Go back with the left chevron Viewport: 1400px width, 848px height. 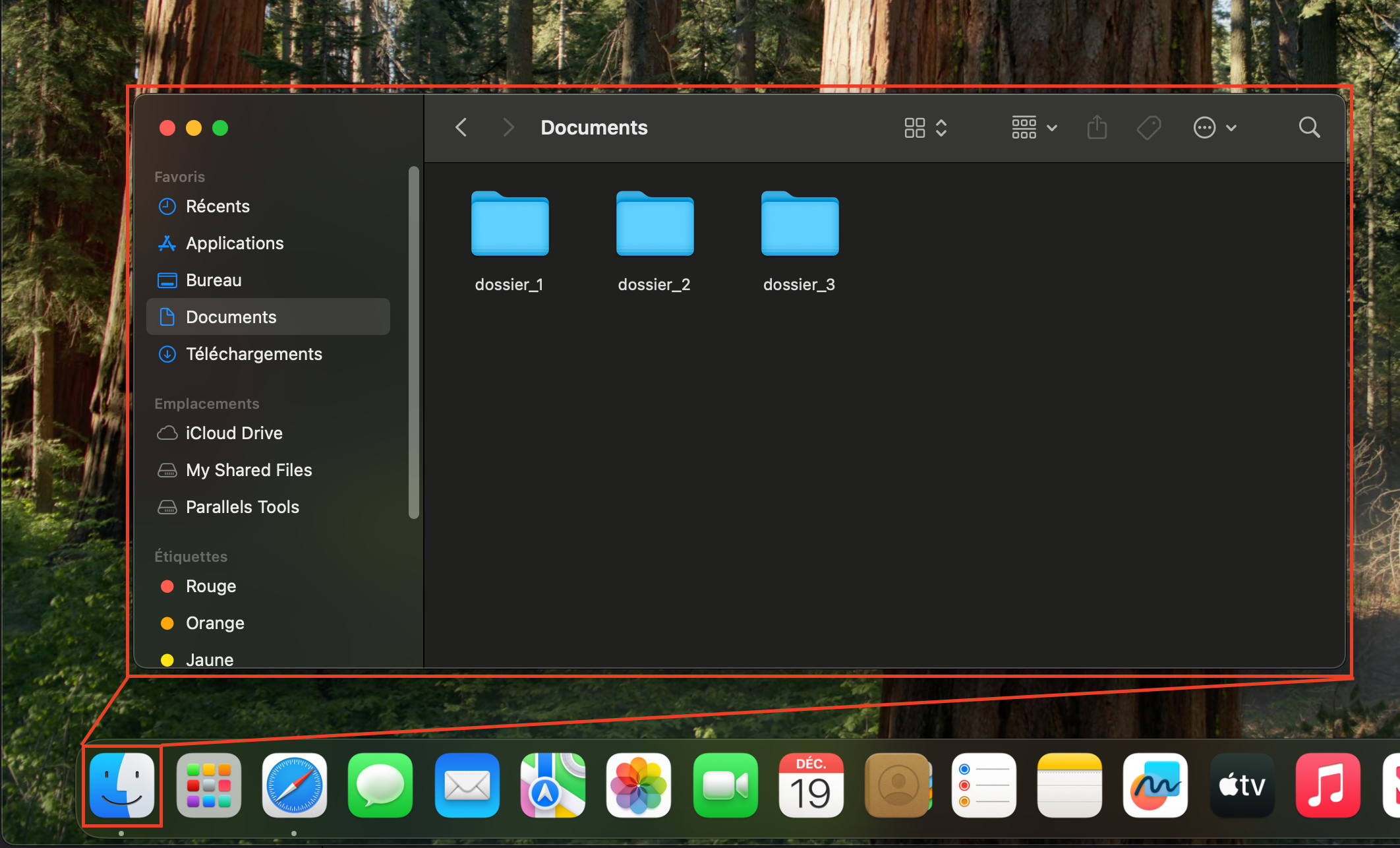[x=461, y=127]
